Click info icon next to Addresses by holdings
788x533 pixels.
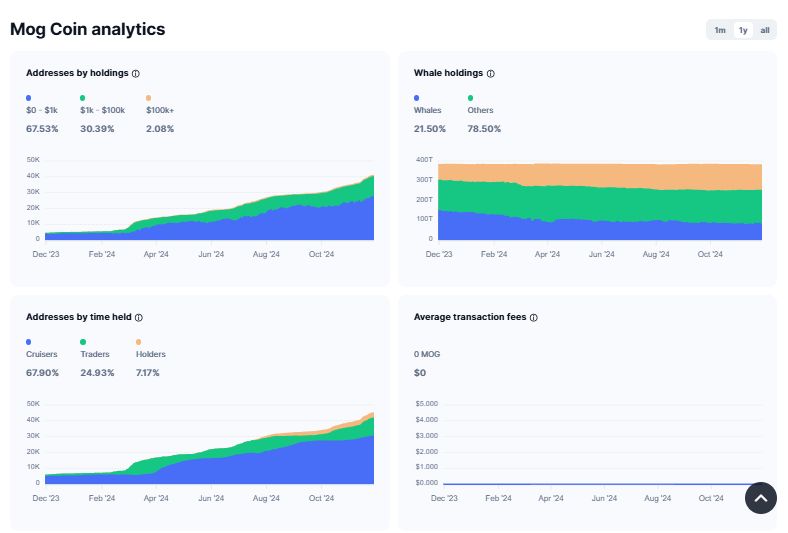click(136, 73)
